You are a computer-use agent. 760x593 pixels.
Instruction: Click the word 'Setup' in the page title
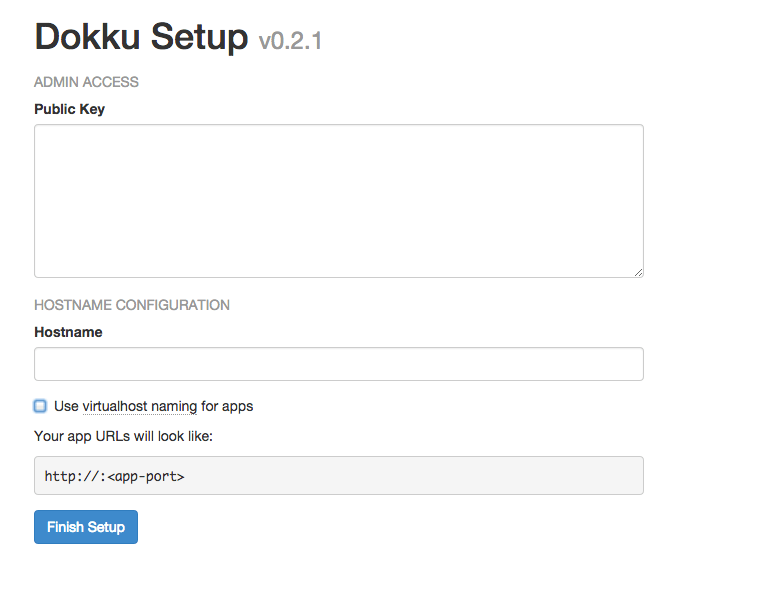[x=199, y=38]
